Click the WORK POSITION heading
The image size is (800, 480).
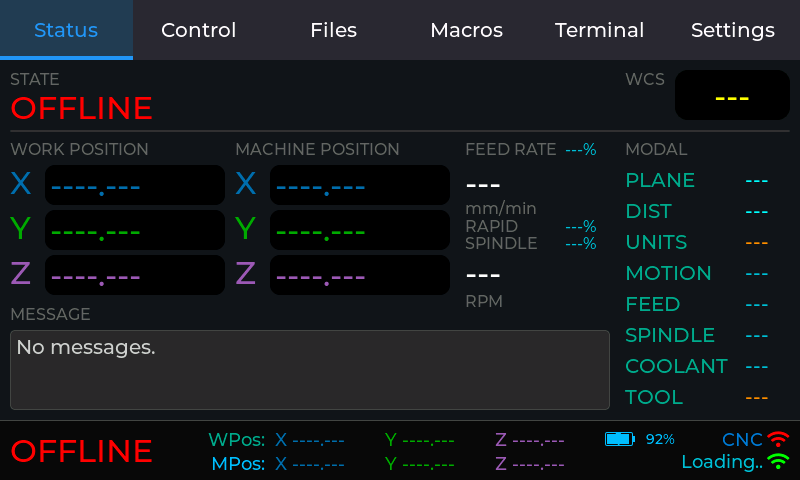tap(79, 149)
